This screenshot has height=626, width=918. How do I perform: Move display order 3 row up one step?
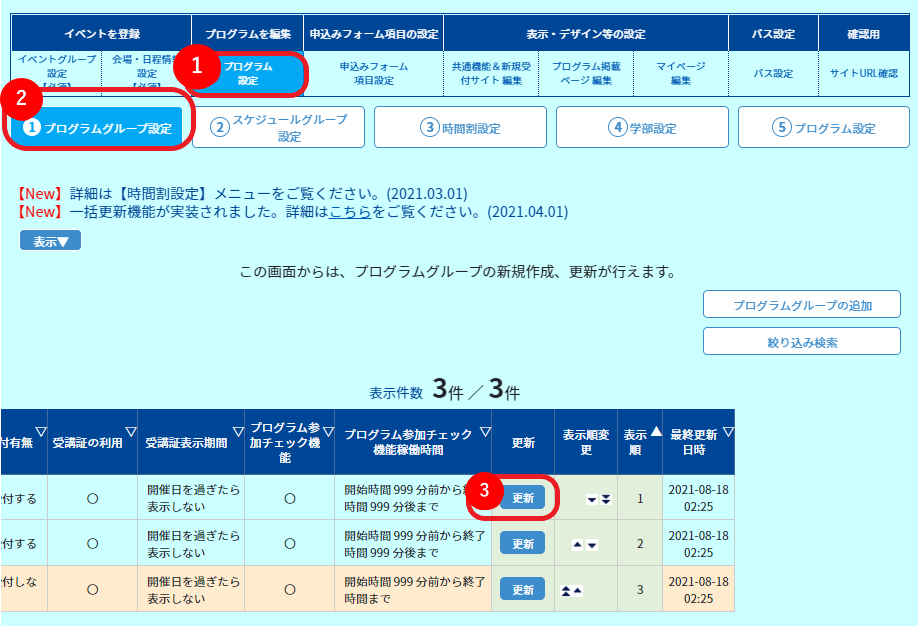pos(578,590)
